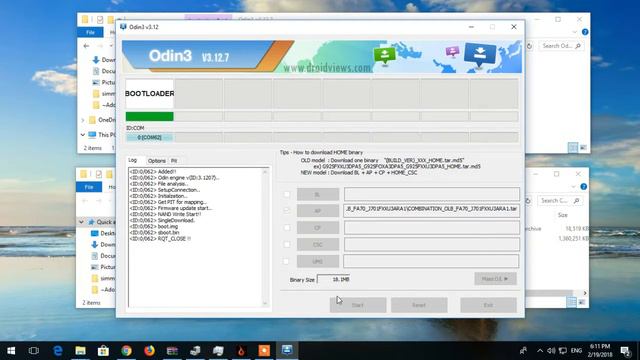This screenshot has width=640, height=360.
Task: Collapse This PC in upper Explorer tree
Action: pyautogui.click(x=83, y=135)
